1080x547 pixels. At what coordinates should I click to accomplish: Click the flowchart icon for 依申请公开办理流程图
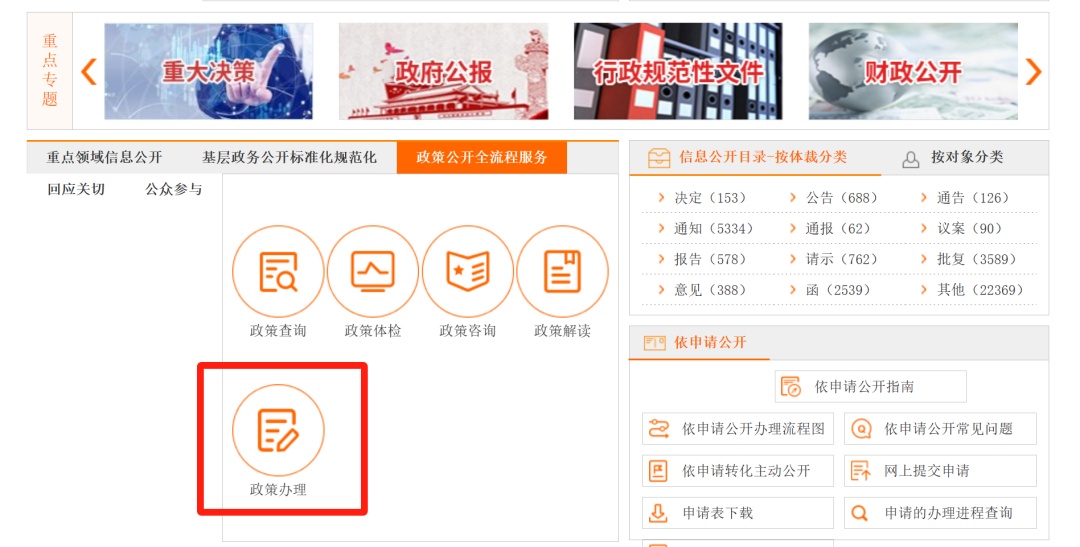pyautogui.click(x=658, y=429)
